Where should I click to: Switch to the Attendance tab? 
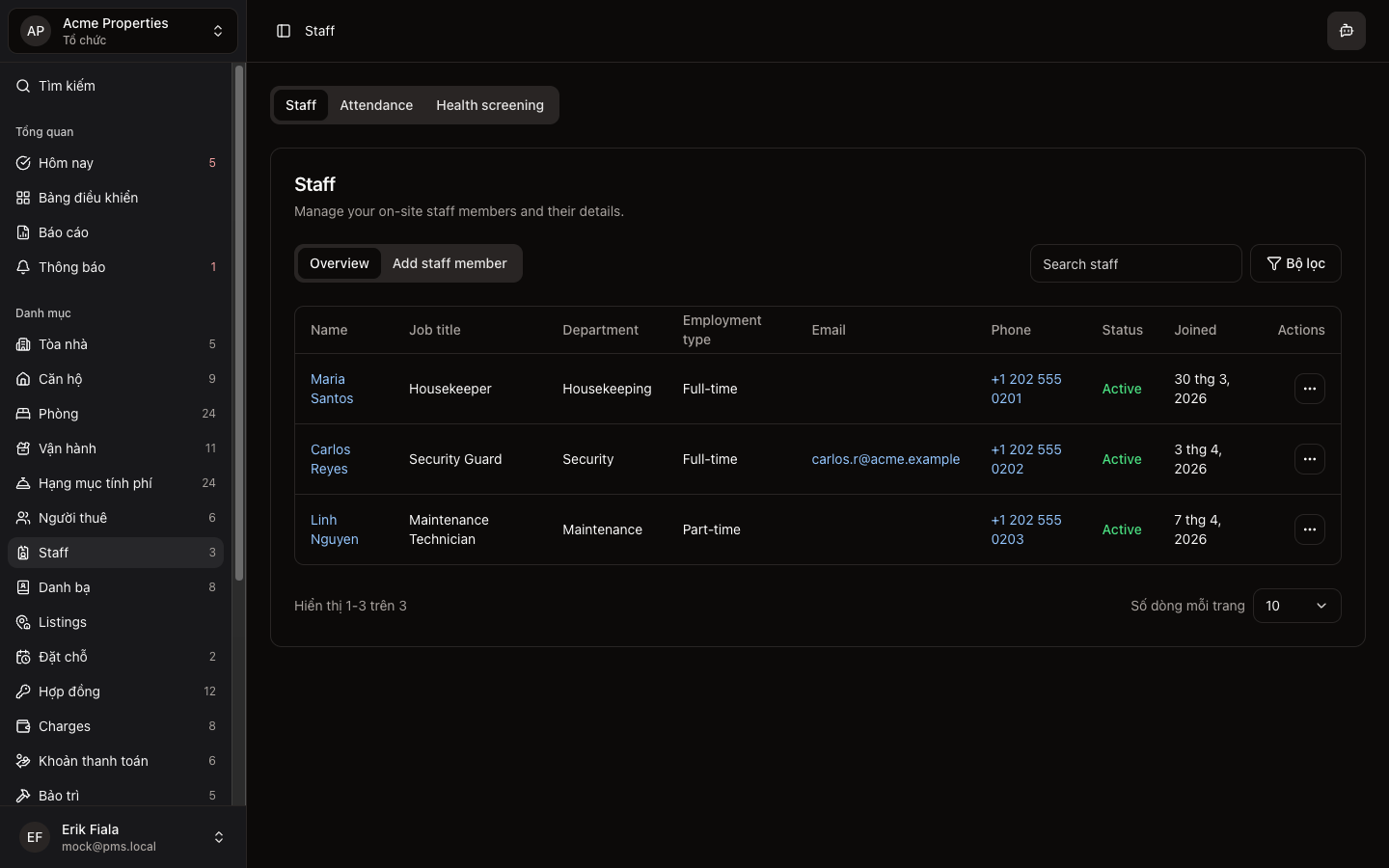[x=376, y=105]
